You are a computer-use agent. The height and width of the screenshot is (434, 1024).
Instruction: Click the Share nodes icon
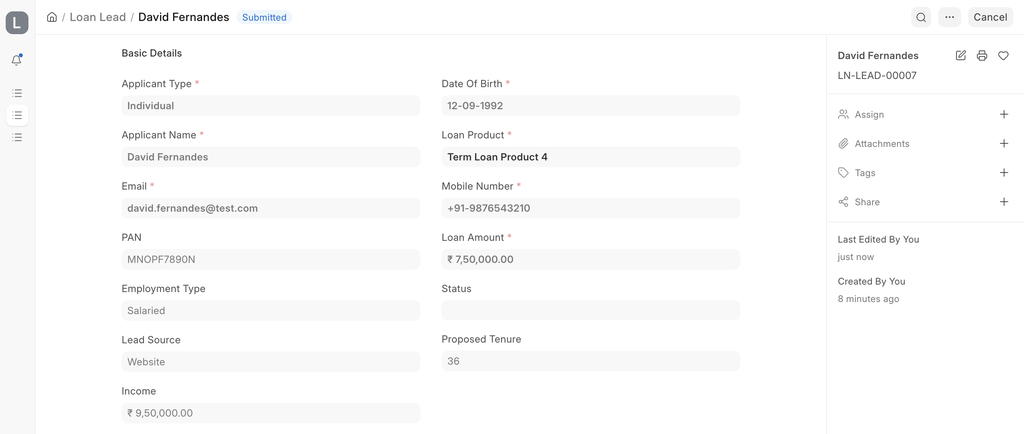pyautogui.click(x=843, y=202)
